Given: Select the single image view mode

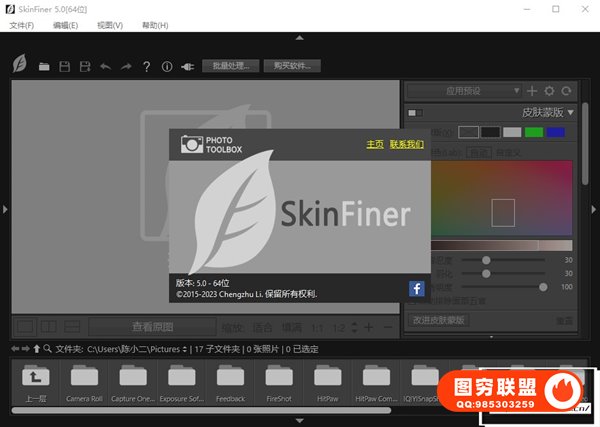Looking at the screenshot, I should (25, 327).
